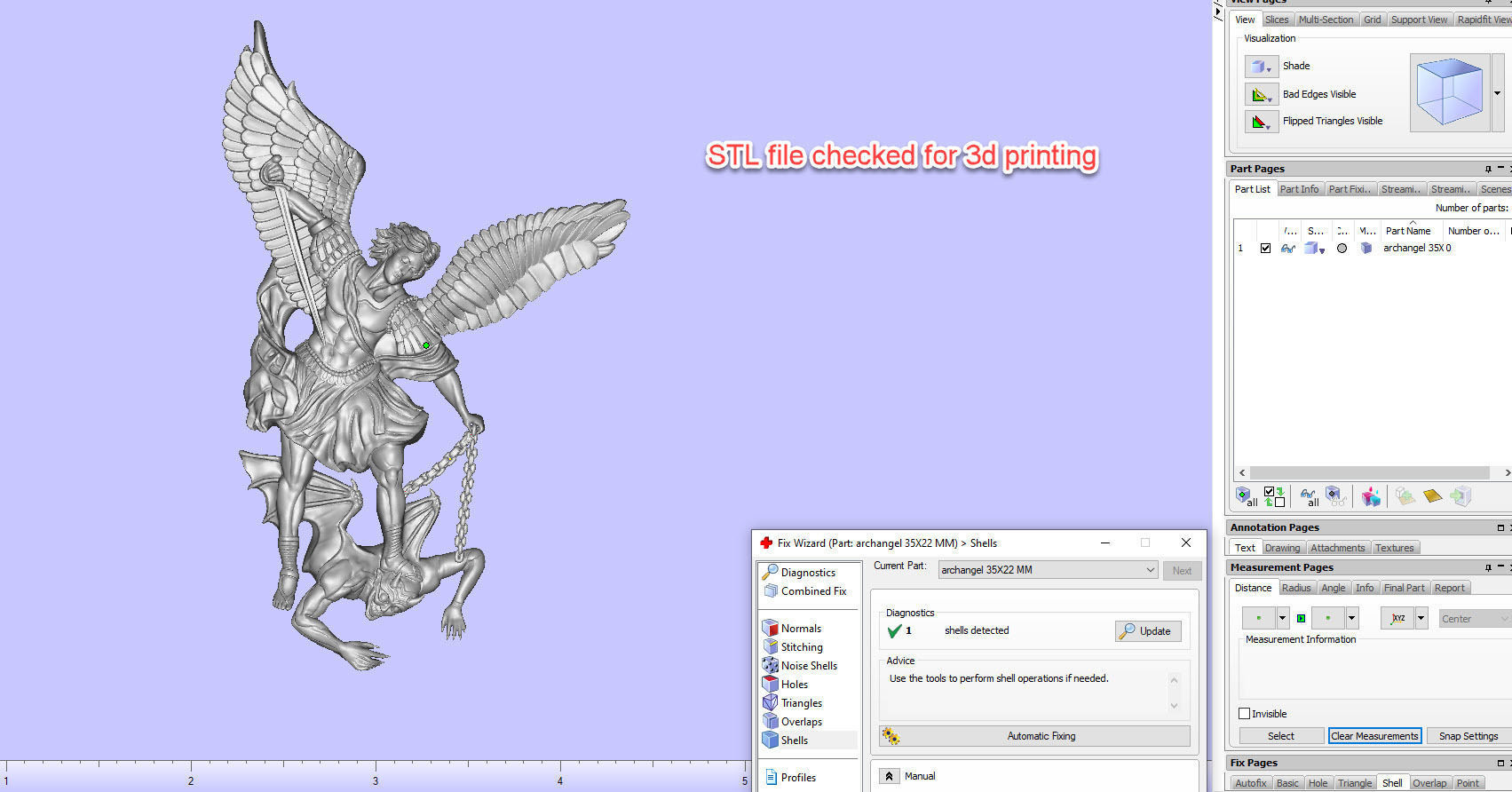
Task: Toggle visibility glasses for archangel part
Action: [x=1287, y=249]
